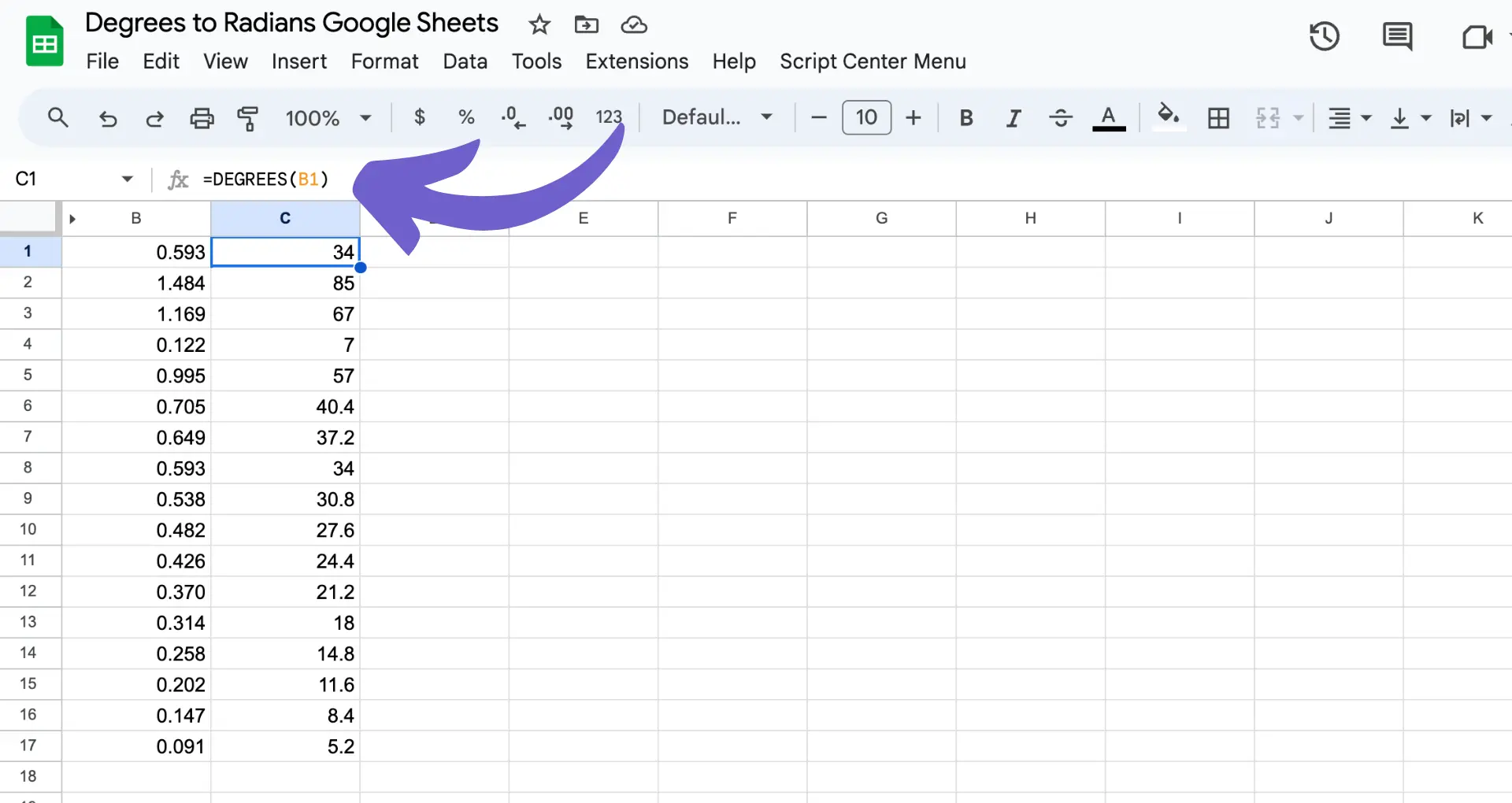Expand the merge cells dropdown arrow
The width and height of the screenshot is (1512, 803).
[1299, 118]
